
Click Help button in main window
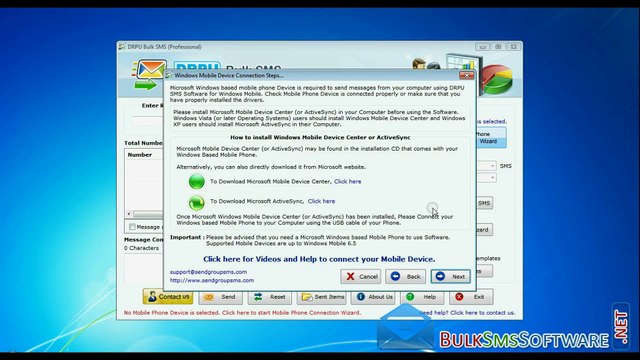[x=422, y=297]
